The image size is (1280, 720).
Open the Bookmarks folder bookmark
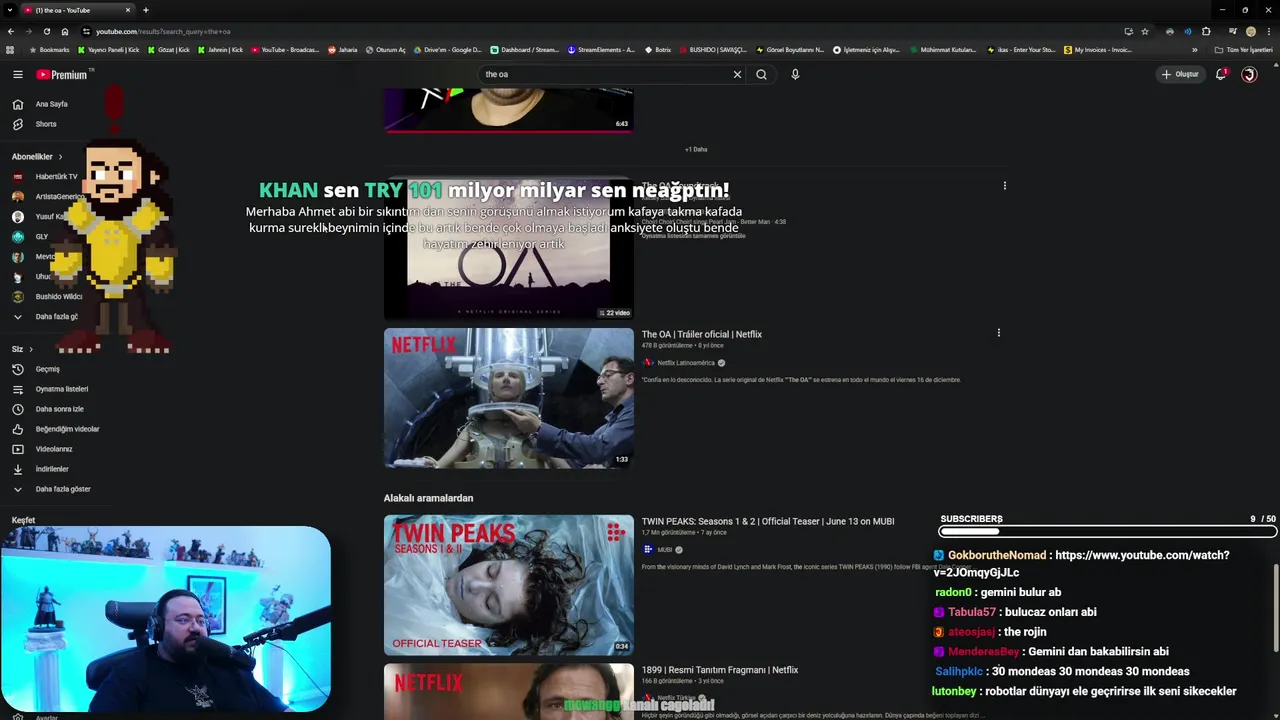(x=50, y=50)
